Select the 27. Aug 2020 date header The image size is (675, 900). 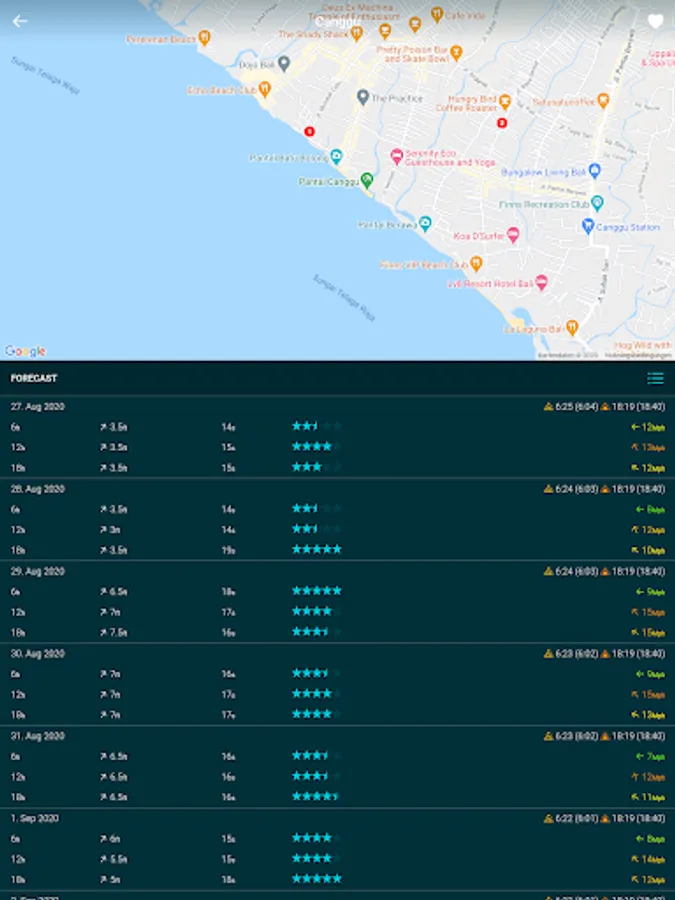pos(37,406)
